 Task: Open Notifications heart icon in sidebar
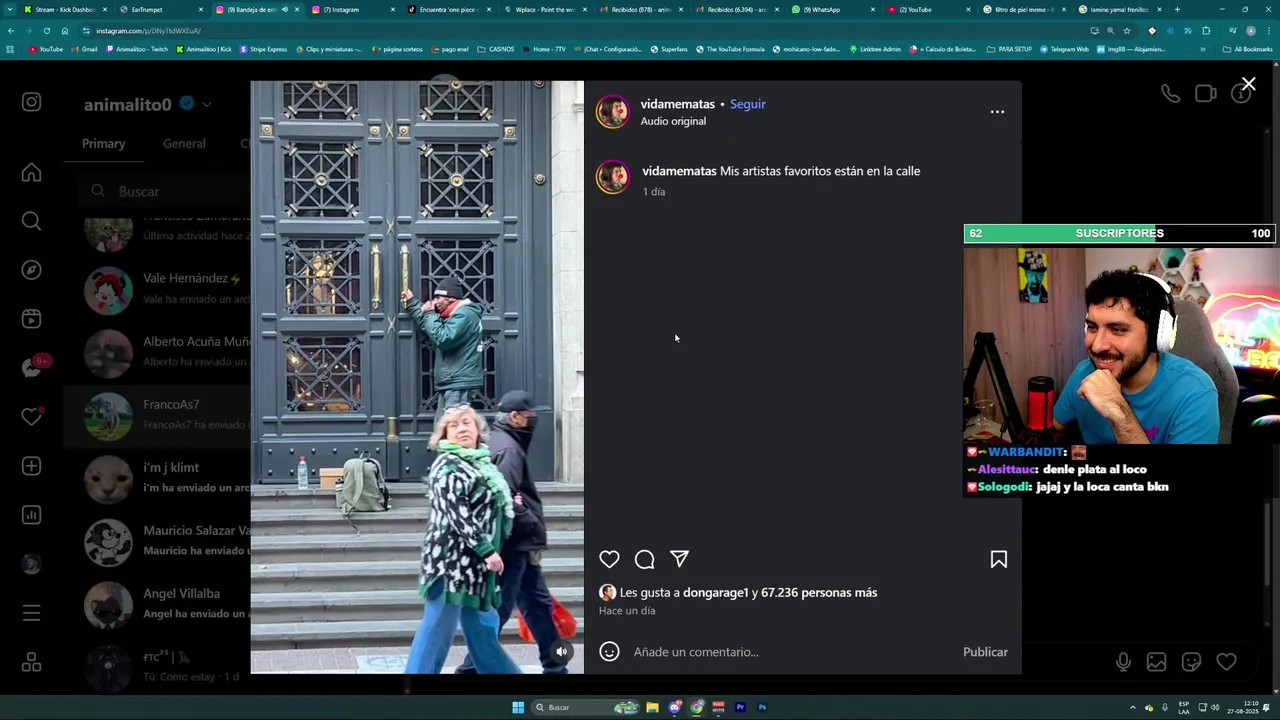click(31, 417)
